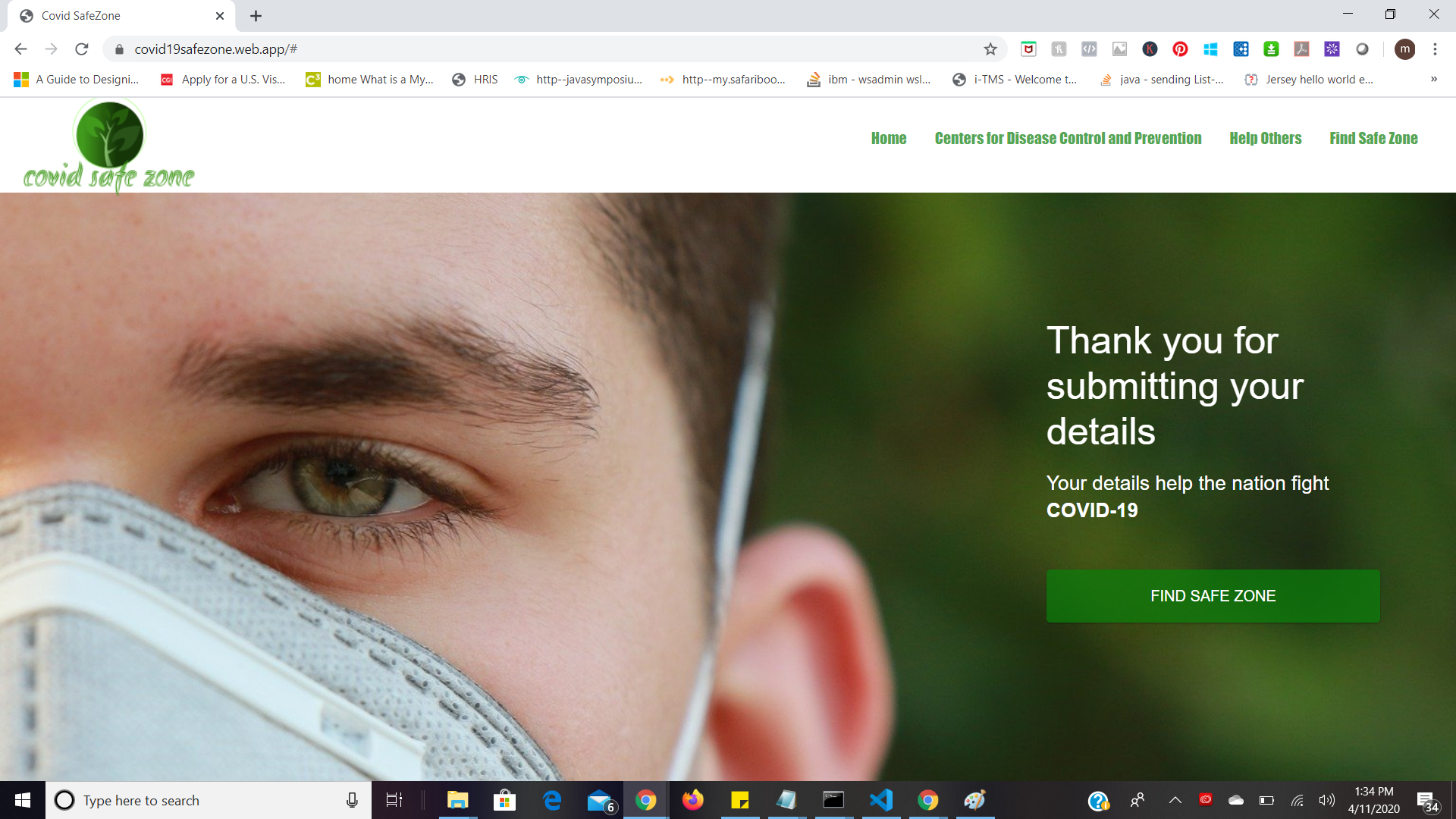This screenshot has width=1456, height=819.
Task: Open the volume control in the tray
Action: (x=1326, y=800)
